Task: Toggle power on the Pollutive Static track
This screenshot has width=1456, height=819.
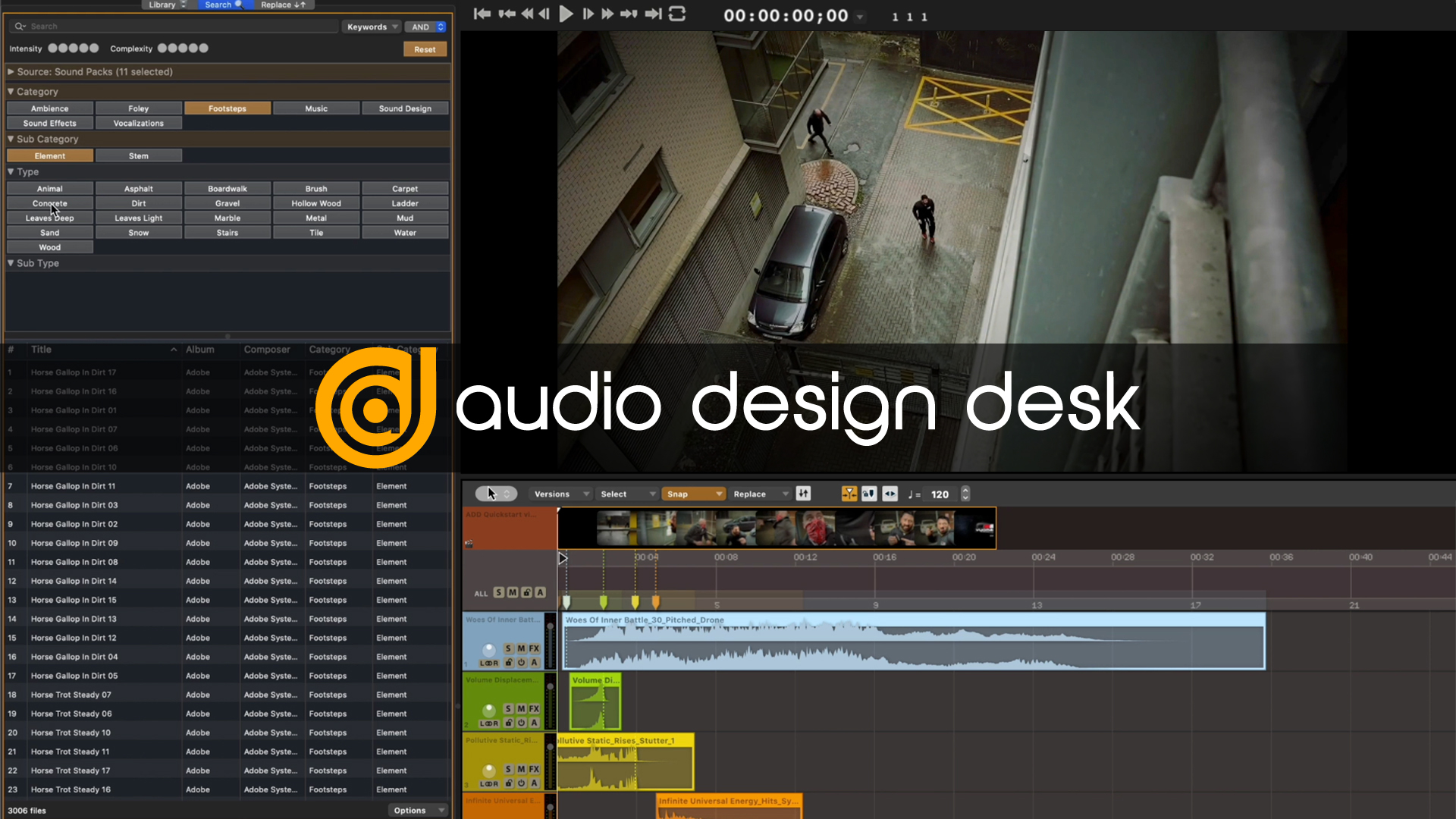Action: pyautogui.click(x=522, y=783)
